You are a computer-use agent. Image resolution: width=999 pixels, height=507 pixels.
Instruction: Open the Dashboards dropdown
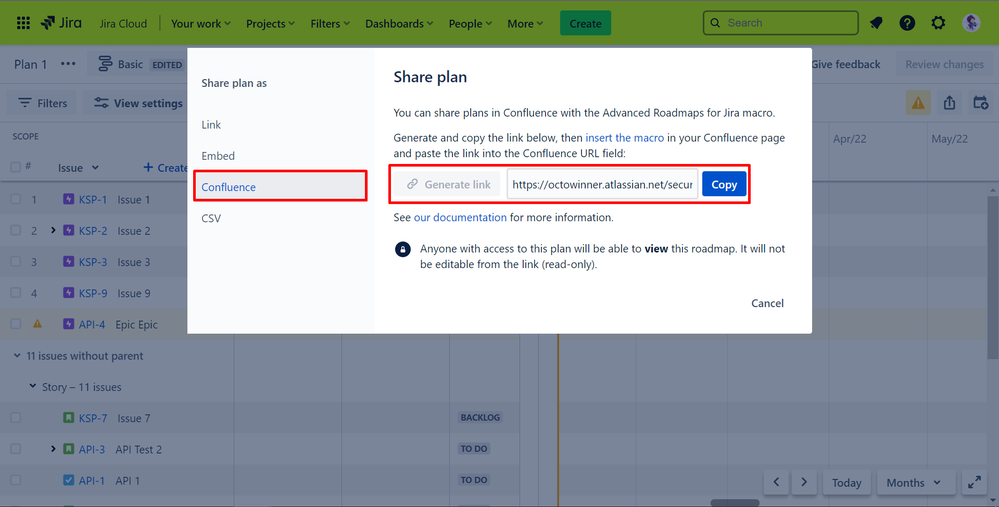click(x=399, y=24)
